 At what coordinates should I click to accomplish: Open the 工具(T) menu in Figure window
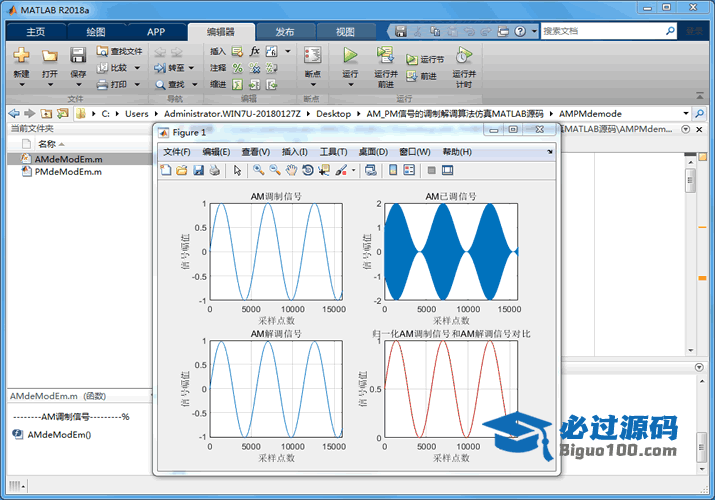pos(333,152)
